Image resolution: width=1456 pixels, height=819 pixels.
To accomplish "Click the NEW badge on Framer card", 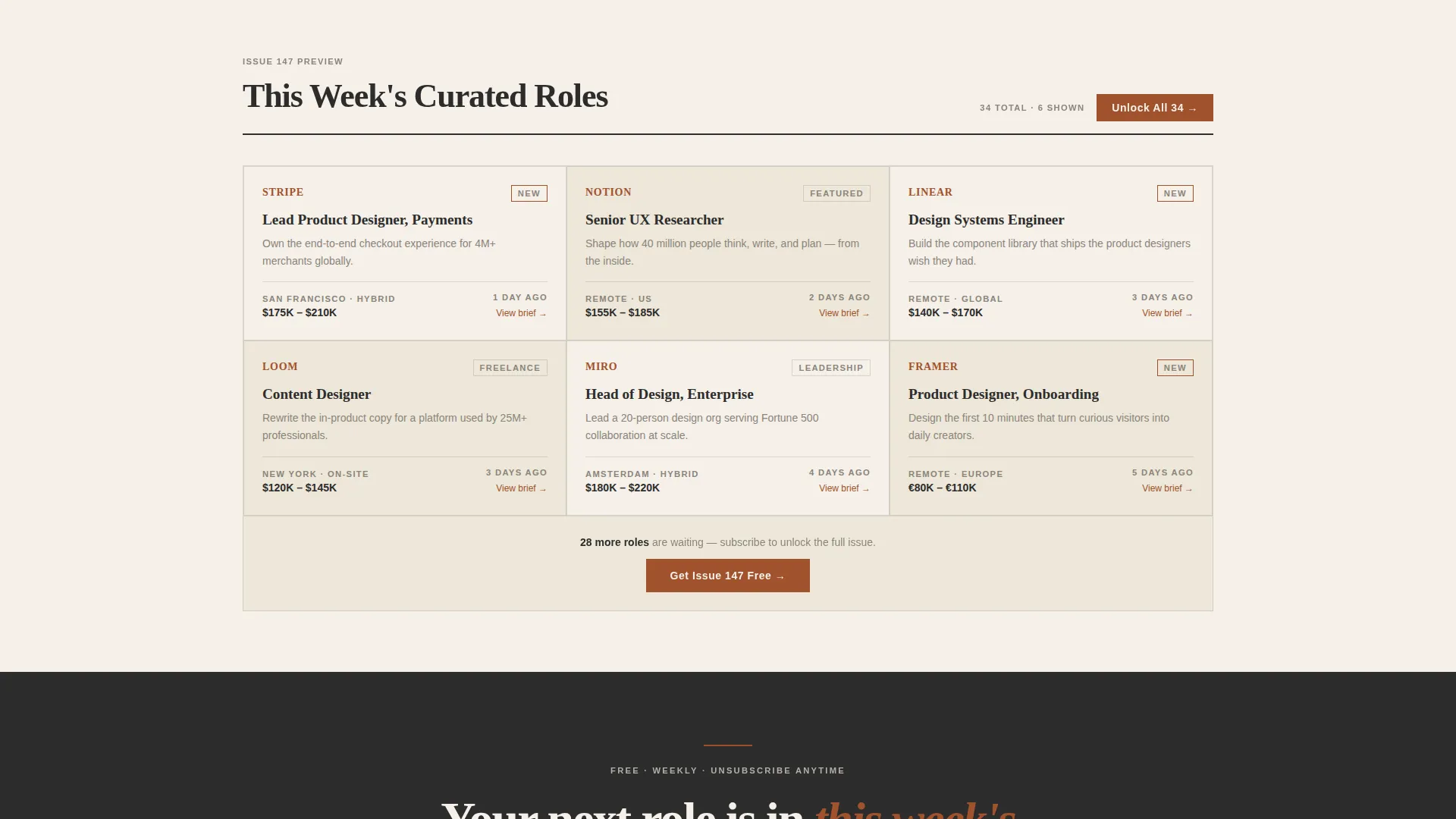I will tap(1175, 368).
